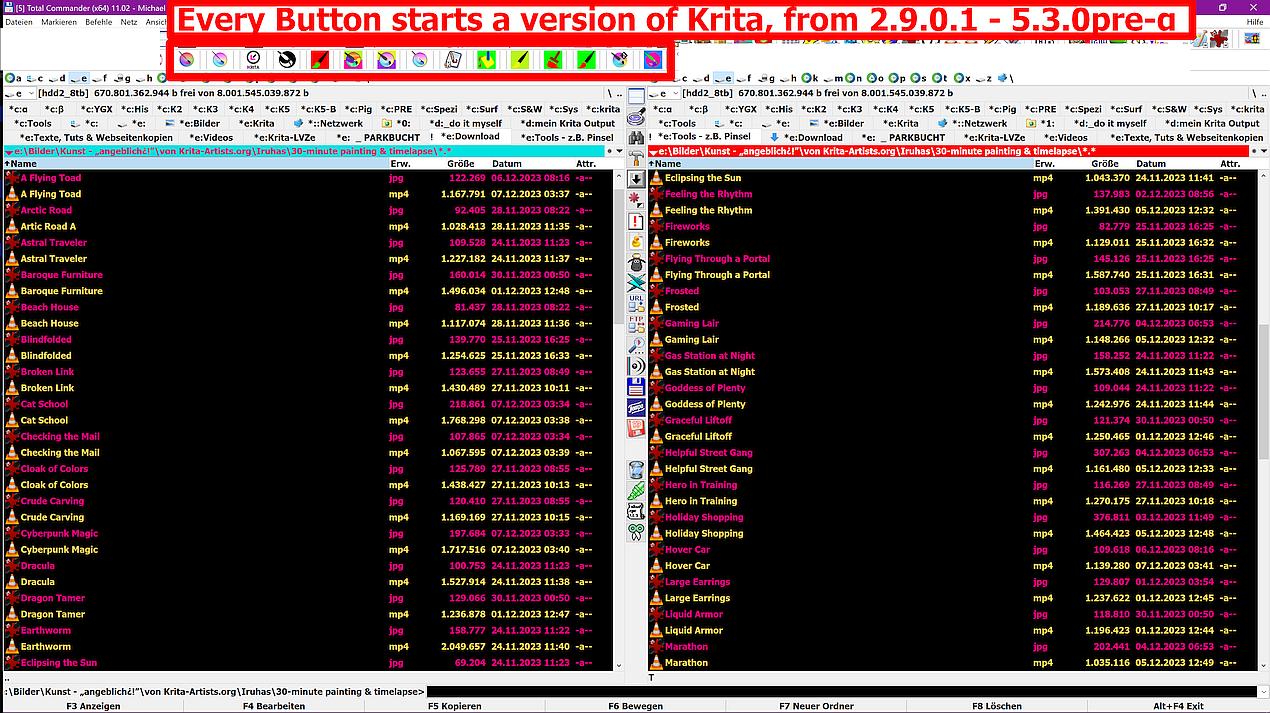The height and width of the screenshot is (713, 1270).
Task: Open the Dateien menu
Action: 19,21
